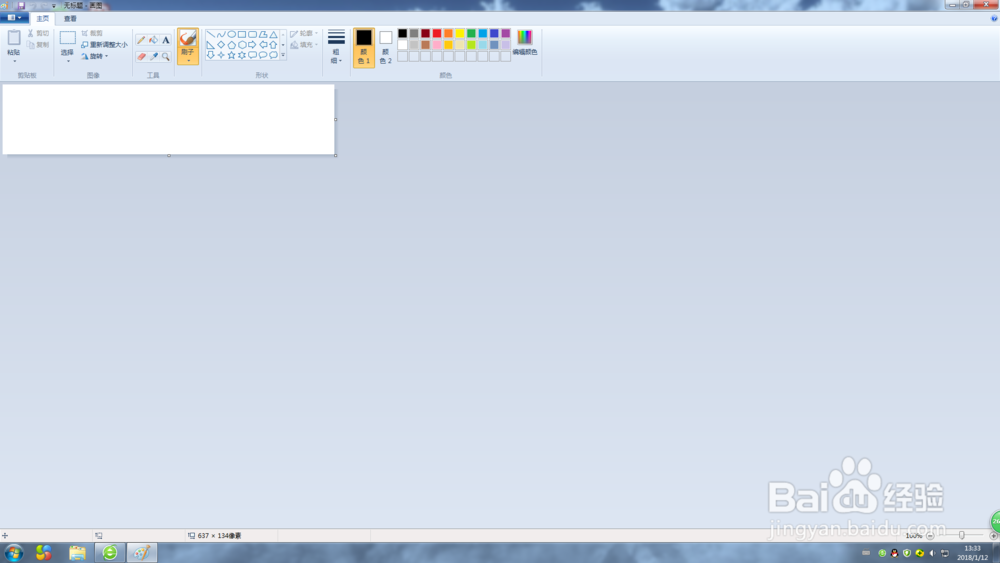Choose the Five-point star shape

click(232, 55)
